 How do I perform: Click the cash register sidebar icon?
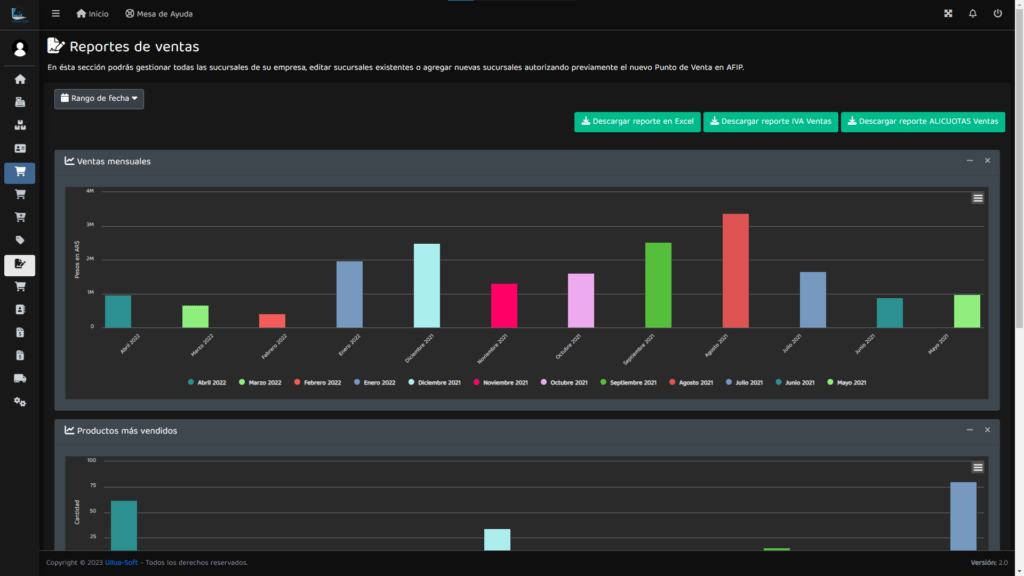click(x=19, y=102)
